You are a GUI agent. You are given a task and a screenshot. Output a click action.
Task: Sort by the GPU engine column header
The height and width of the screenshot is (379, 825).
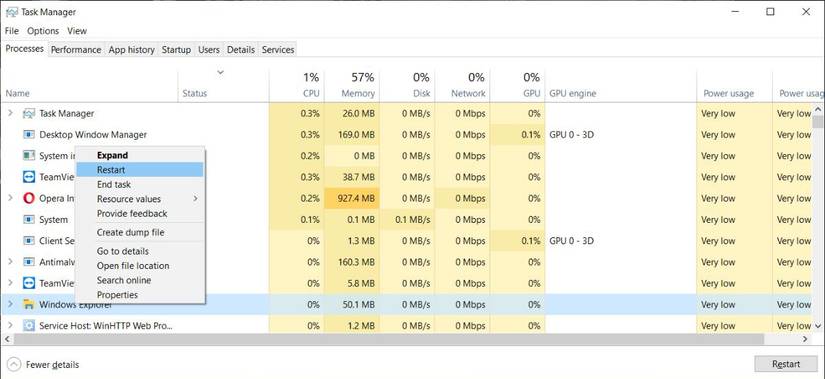[621, 85]
